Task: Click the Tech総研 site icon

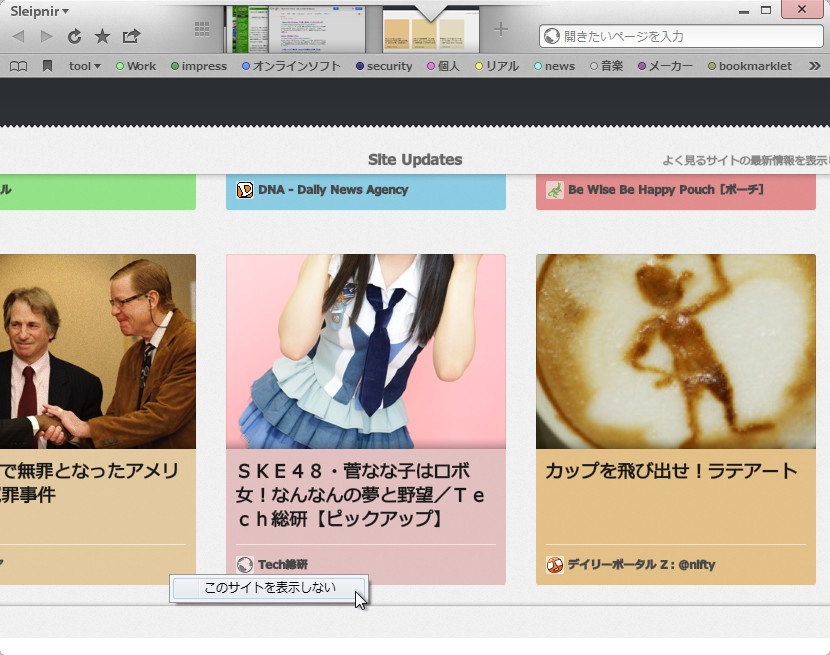Action: tap(245, 564)
